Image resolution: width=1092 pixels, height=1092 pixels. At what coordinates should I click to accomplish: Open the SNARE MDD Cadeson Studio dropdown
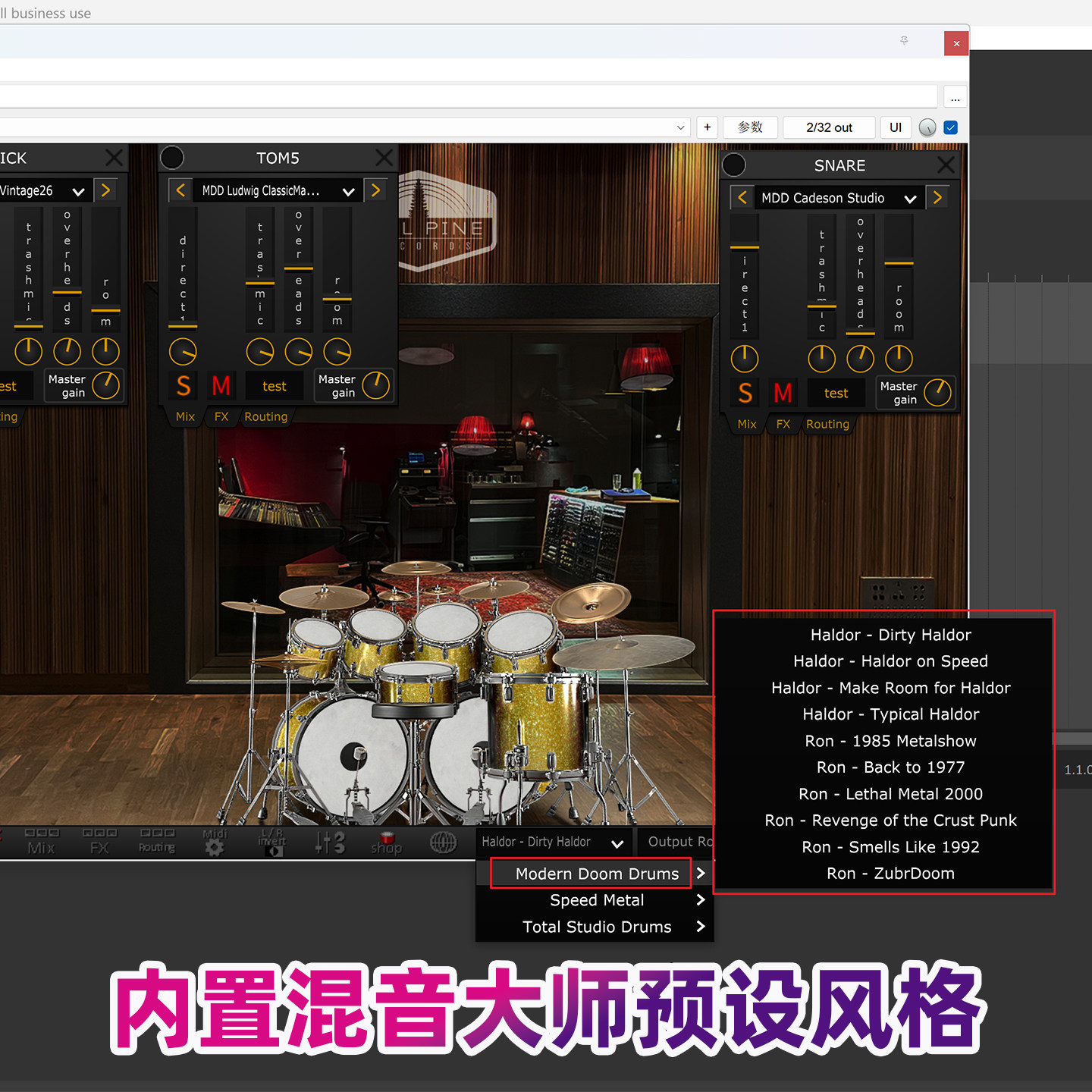[839, 198]
